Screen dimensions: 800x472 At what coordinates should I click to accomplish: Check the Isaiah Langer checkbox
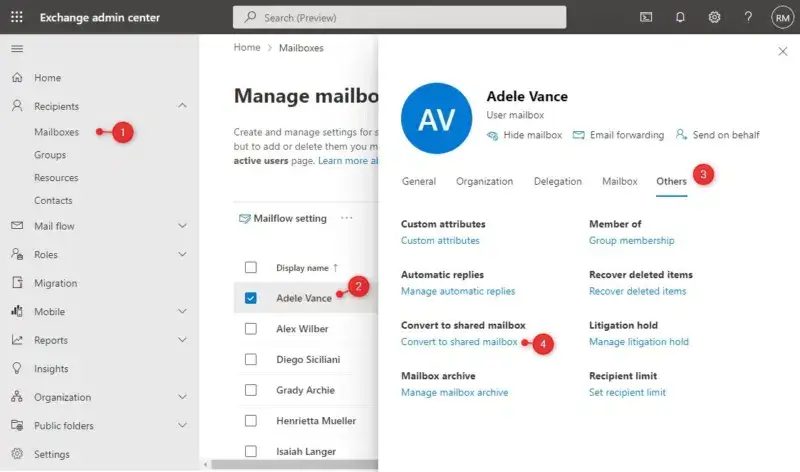(251, 451)
